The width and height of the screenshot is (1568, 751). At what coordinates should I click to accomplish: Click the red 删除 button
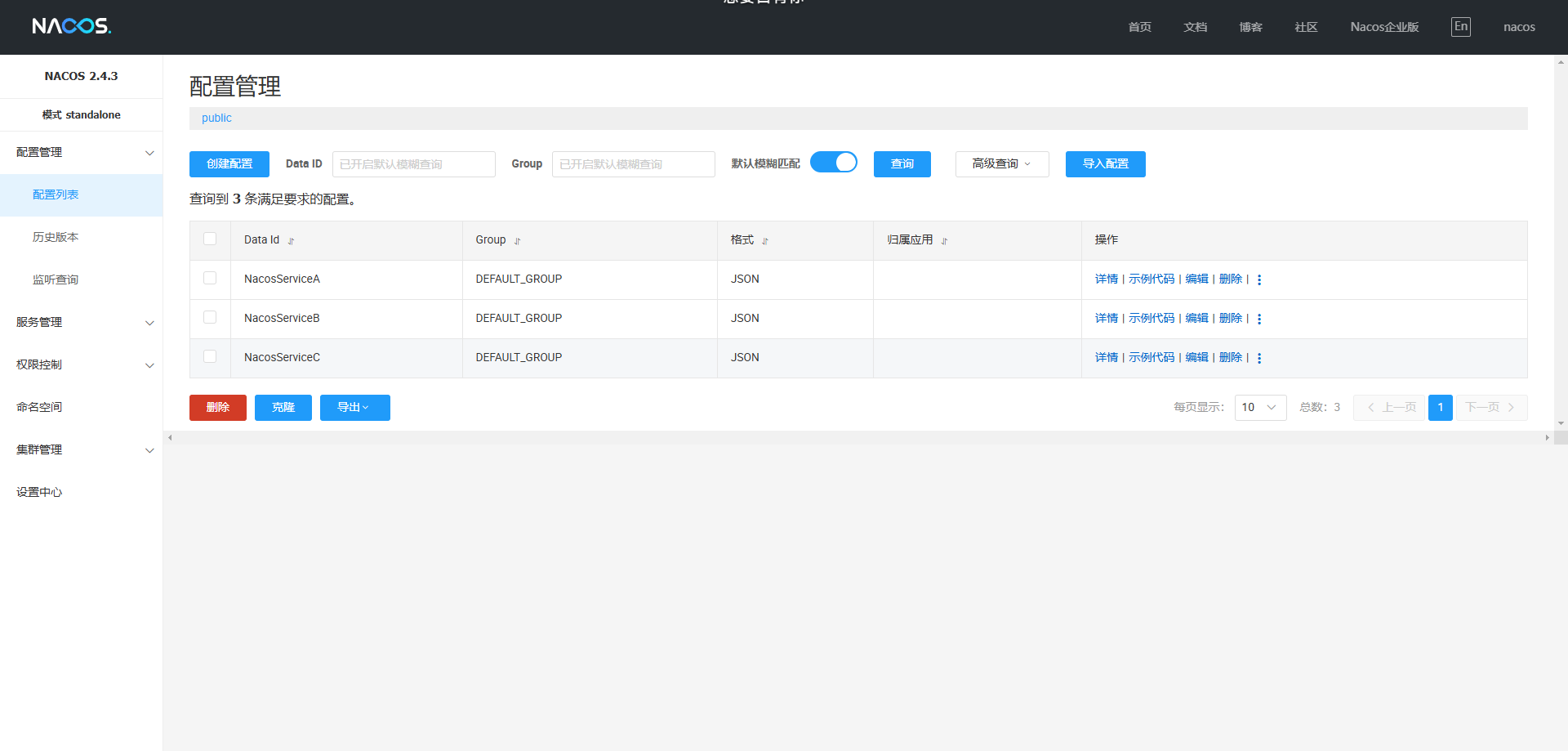pos(218,408)
